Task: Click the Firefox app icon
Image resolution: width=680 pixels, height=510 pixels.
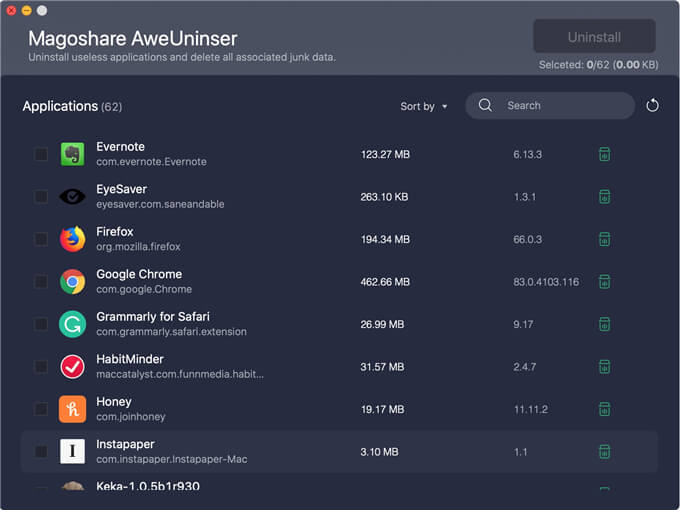Action: 72,239
